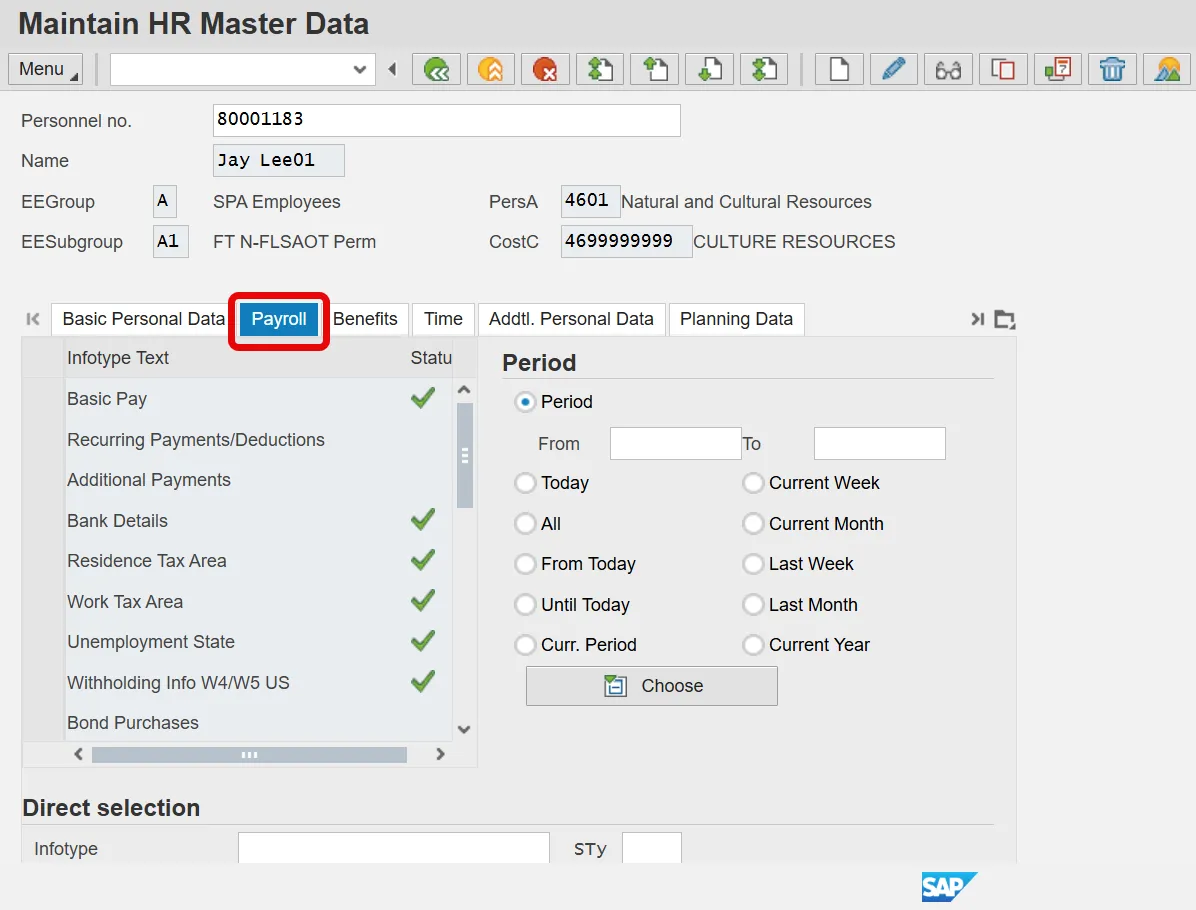The height and width of the screenshot is (910, 1196).
Task: Click the Copy record icon
Action: (x=1003, y=69)
